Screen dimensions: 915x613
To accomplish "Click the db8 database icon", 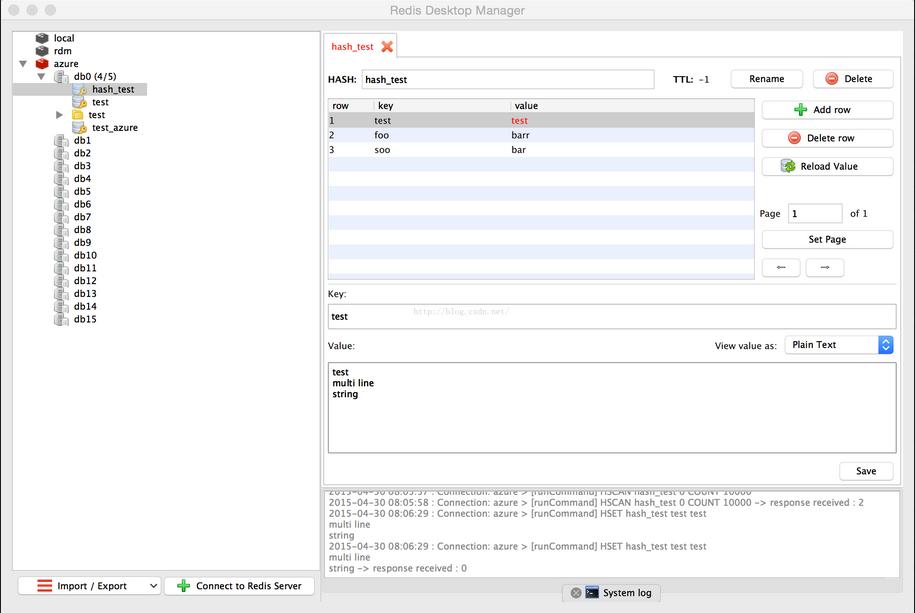I will 61,229.
